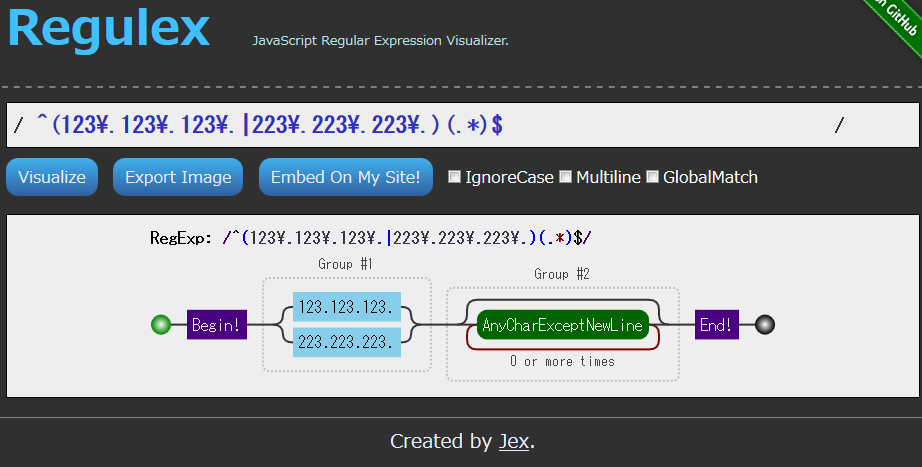Click the dark end circle node
The image size is (922, 467).
click(x=764, y=325)
